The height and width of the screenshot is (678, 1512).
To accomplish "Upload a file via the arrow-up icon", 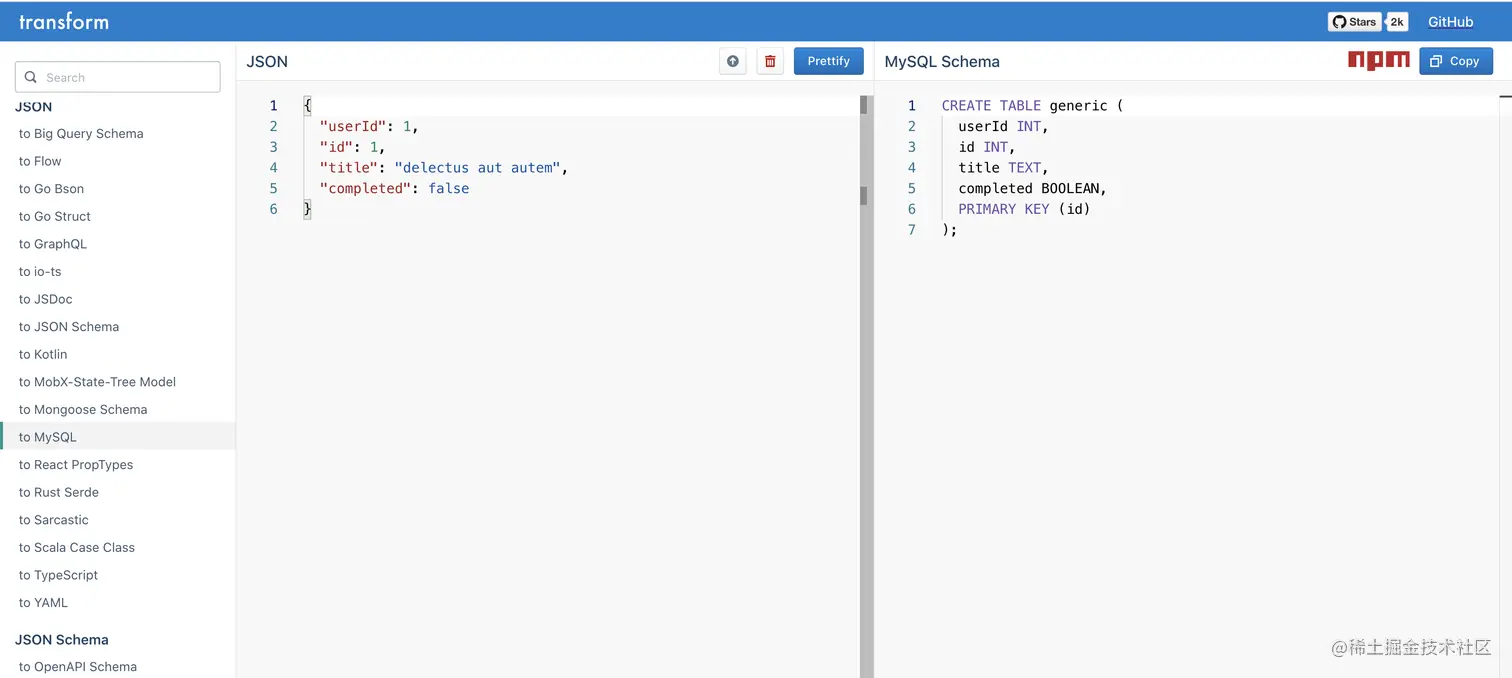I will click(732, 61).
